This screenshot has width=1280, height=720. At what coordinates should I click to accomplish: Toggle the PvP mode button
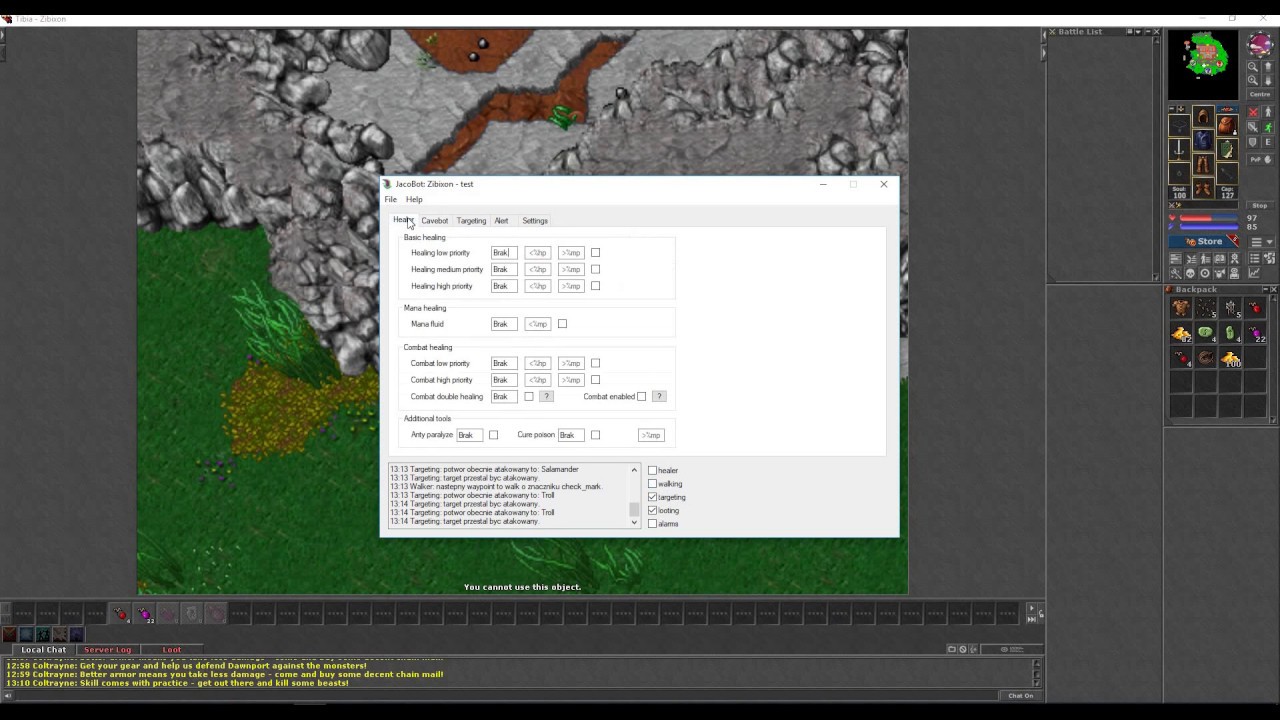pyautogui.click(x=1261, y=159)
